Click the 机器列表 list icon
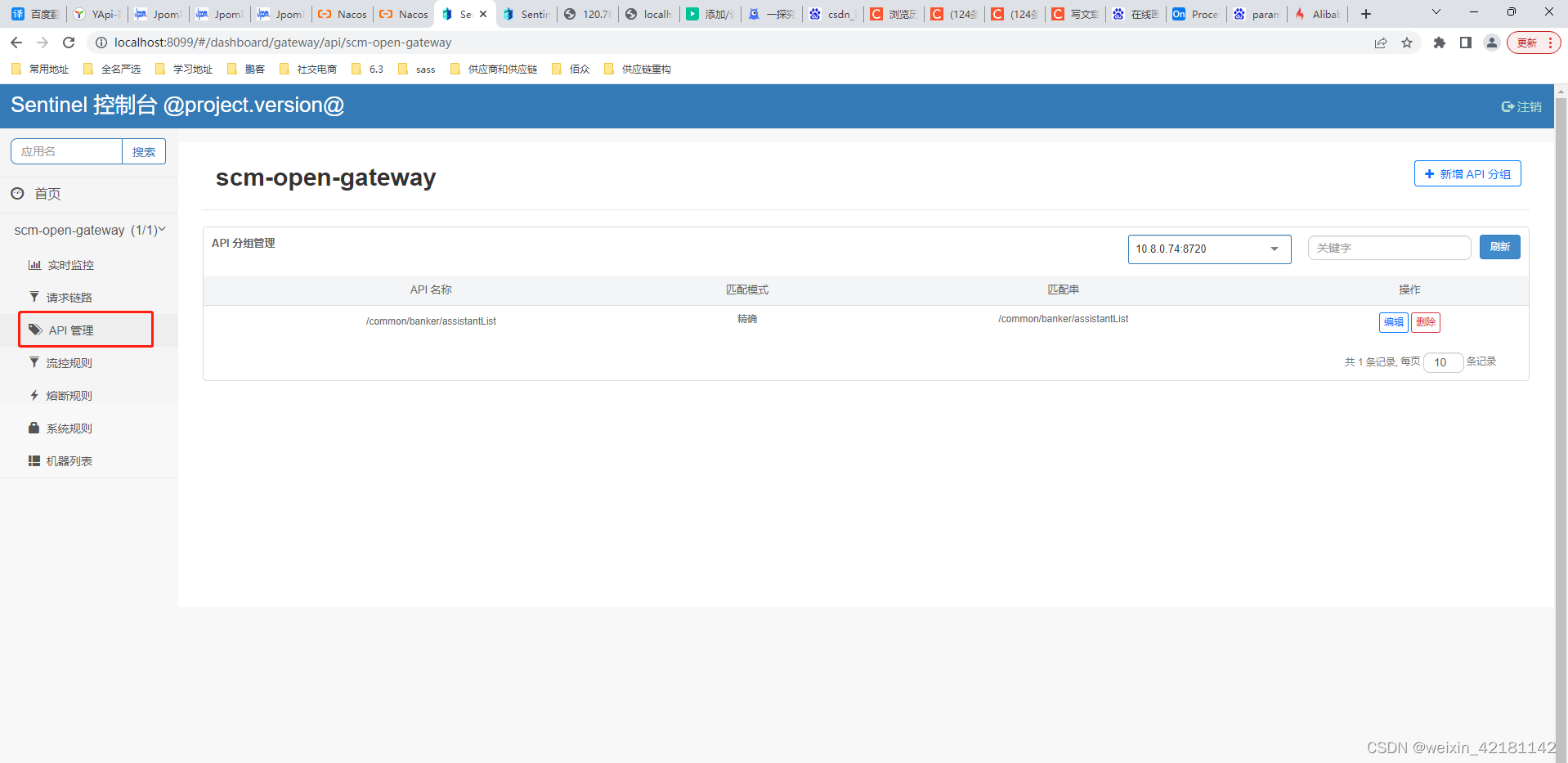The height and width of the screenshot is (763, 1568). 34,460
